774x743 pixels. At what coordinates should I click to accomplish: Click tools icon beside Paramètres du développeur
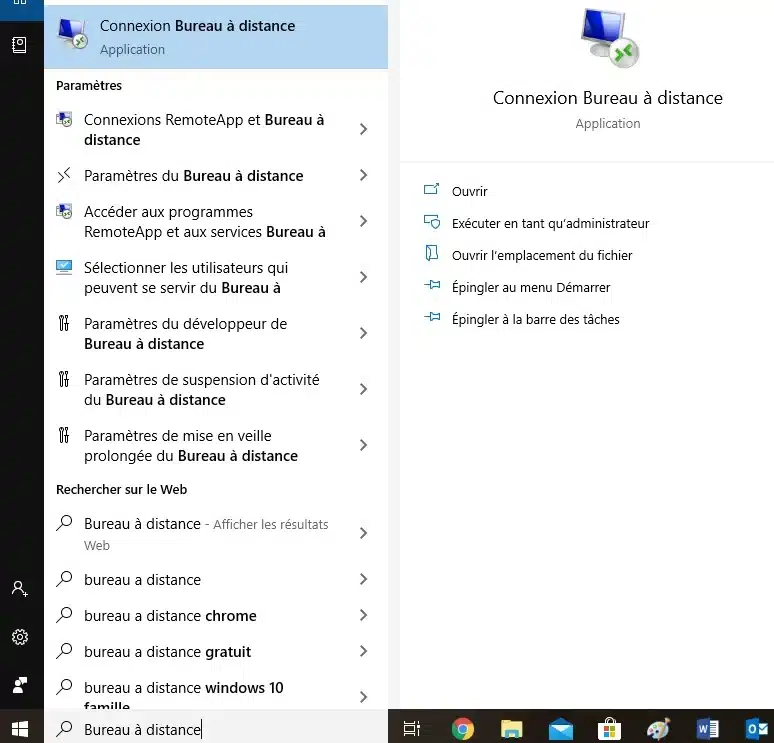64,323
